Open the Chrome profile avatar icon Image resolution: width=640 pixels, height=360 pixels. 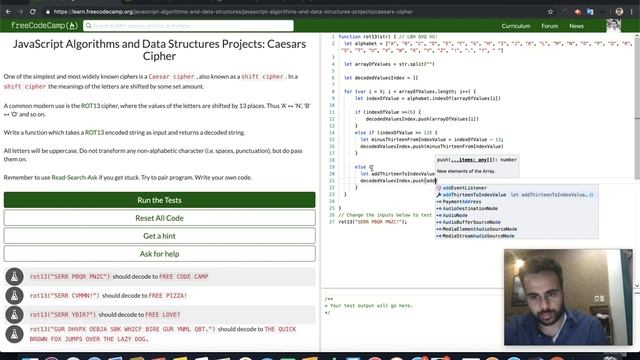tap(619, 12)
